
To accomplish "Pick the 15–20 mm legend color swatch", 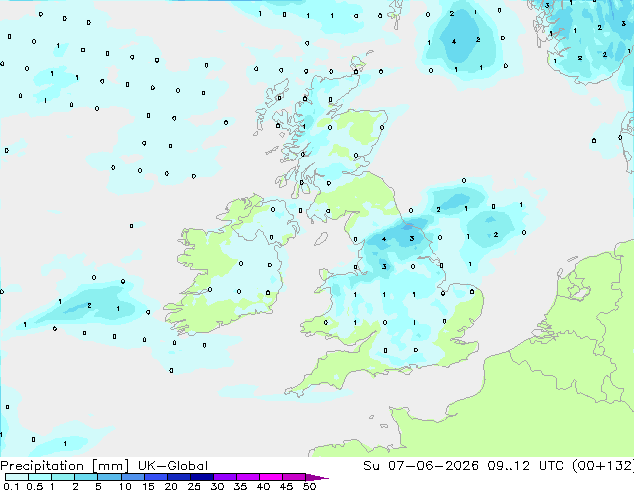I will click(156, 477).
